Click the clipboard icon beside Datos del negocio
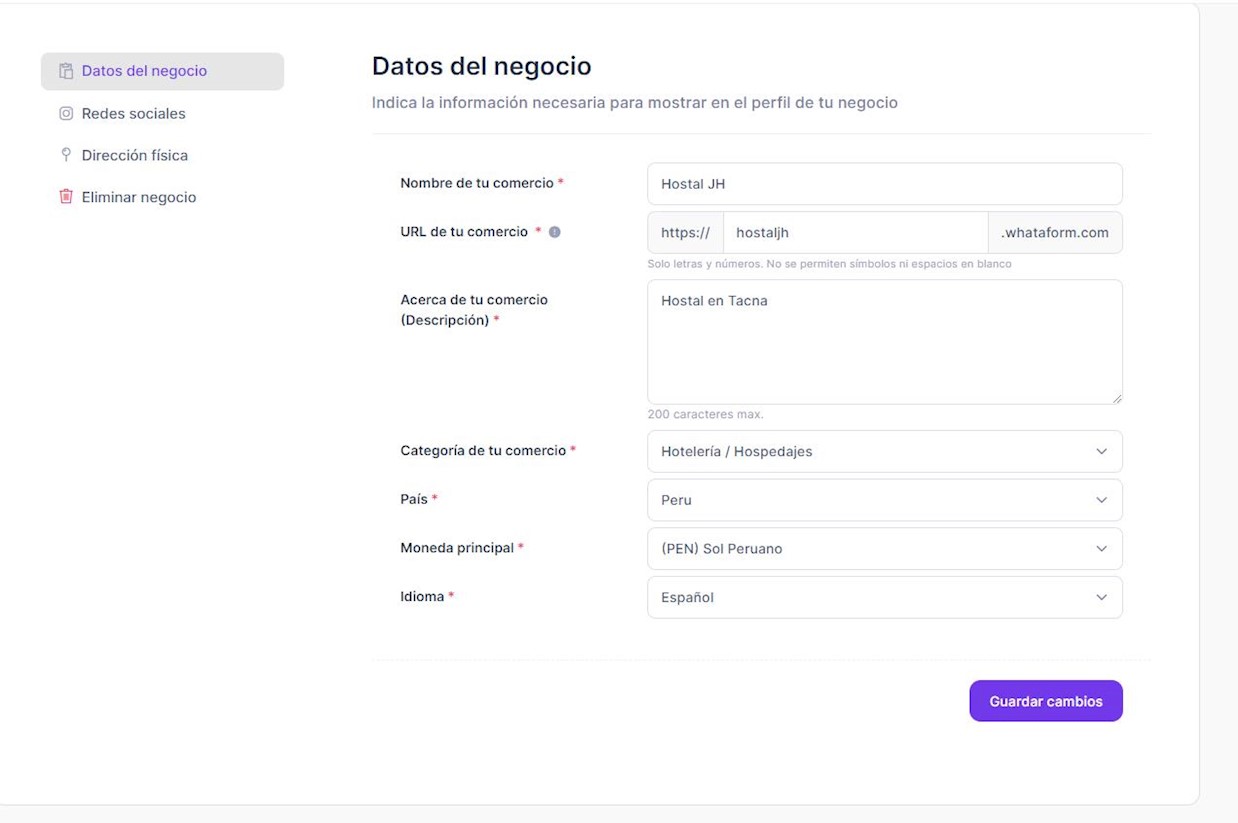Image resolution: width=1238 pixels, height=823 pixels. 66,71
